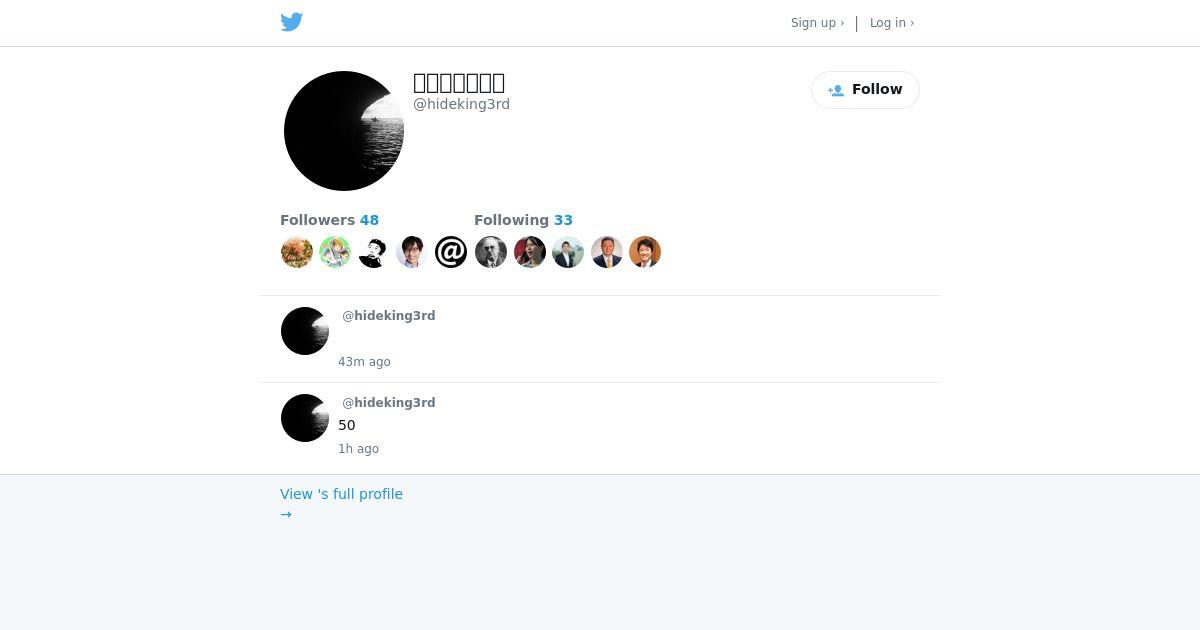Open the Followers 48 list
The image size is (1200, 630).
pyautogui.click(x=329, y=220)
